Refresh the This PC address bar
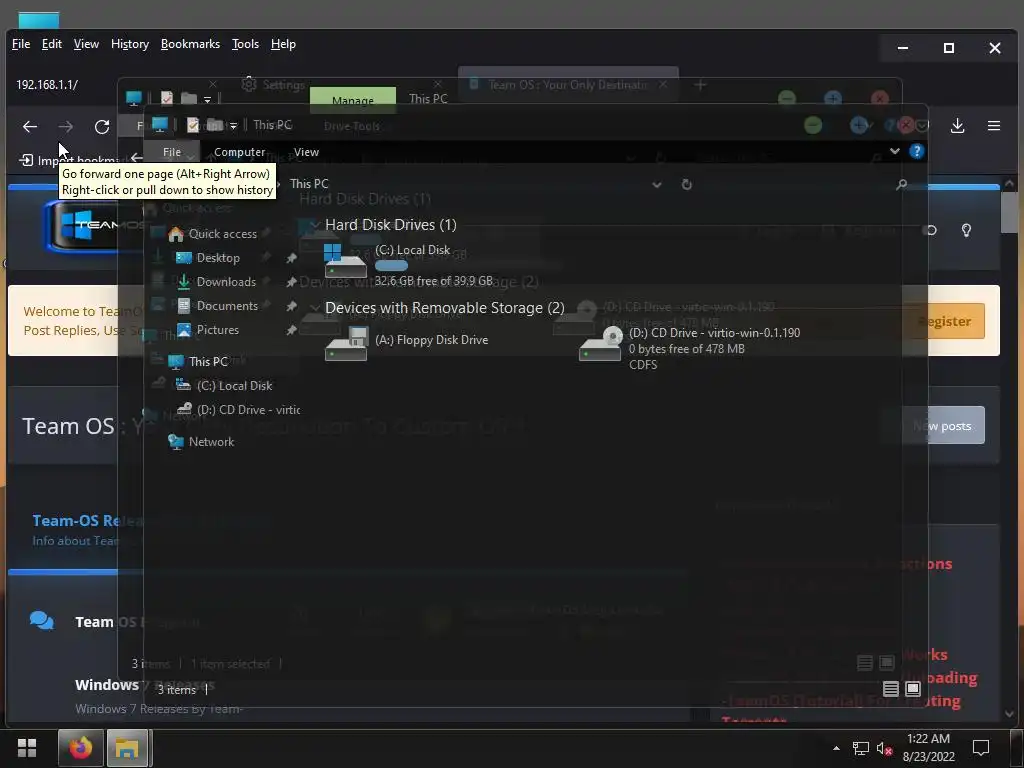This screenshot has height=768, width=1024. pos(686,184)
